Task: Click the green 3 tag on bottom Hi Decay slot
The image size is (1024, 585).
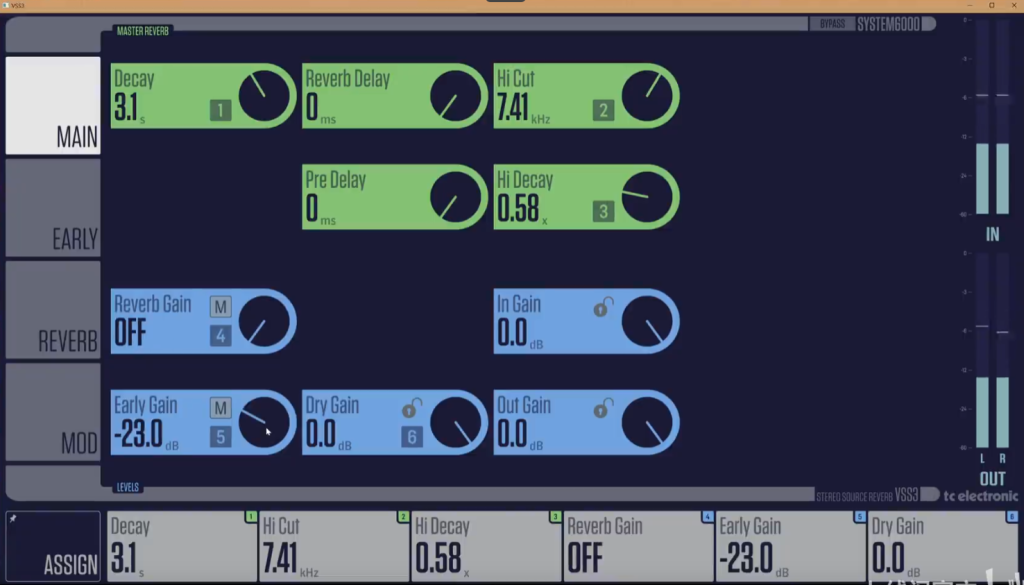Action: [555, 517]
